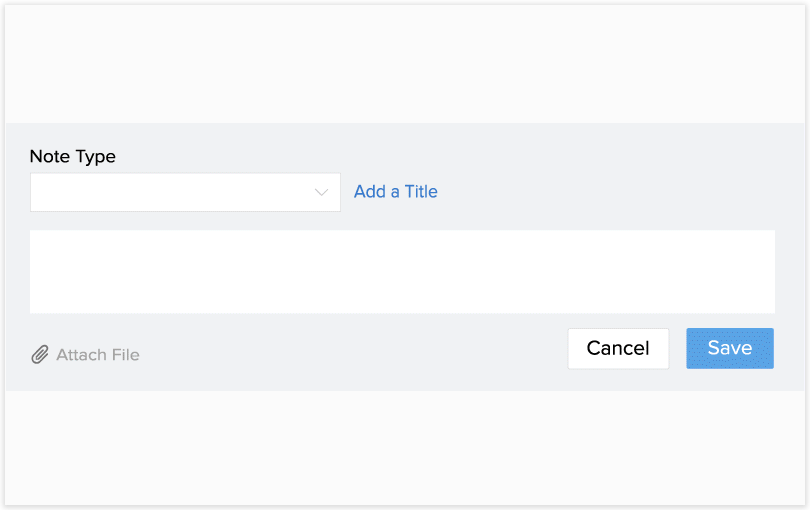Click the Attach File text
810x510 pixels.
[97, 355]
